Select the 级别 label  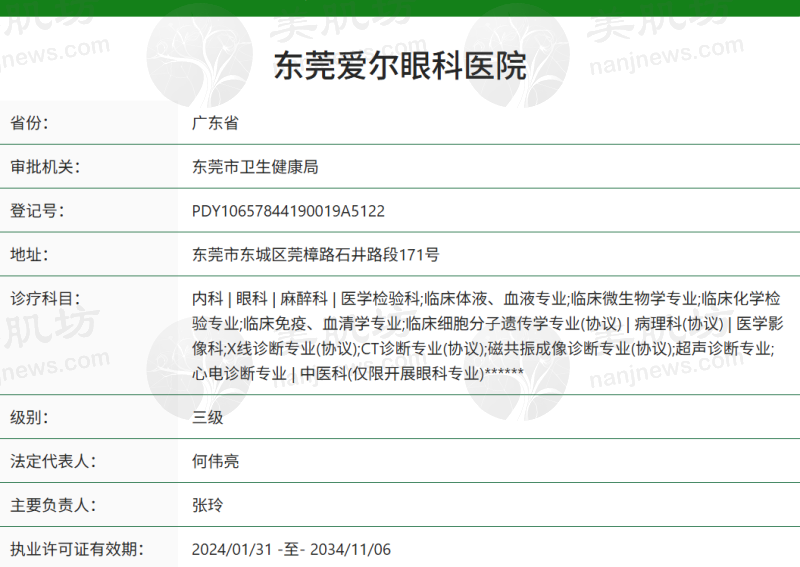coord(29,417)
